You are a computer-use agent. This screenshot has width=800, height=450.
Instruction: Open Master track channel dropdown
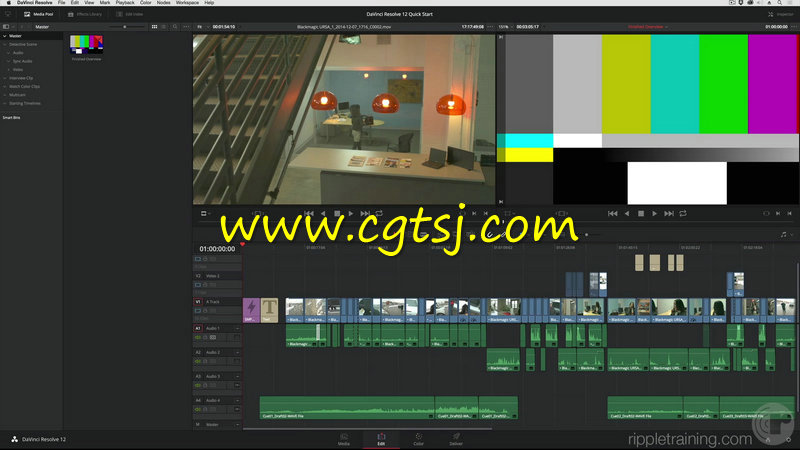coord(237,424)
